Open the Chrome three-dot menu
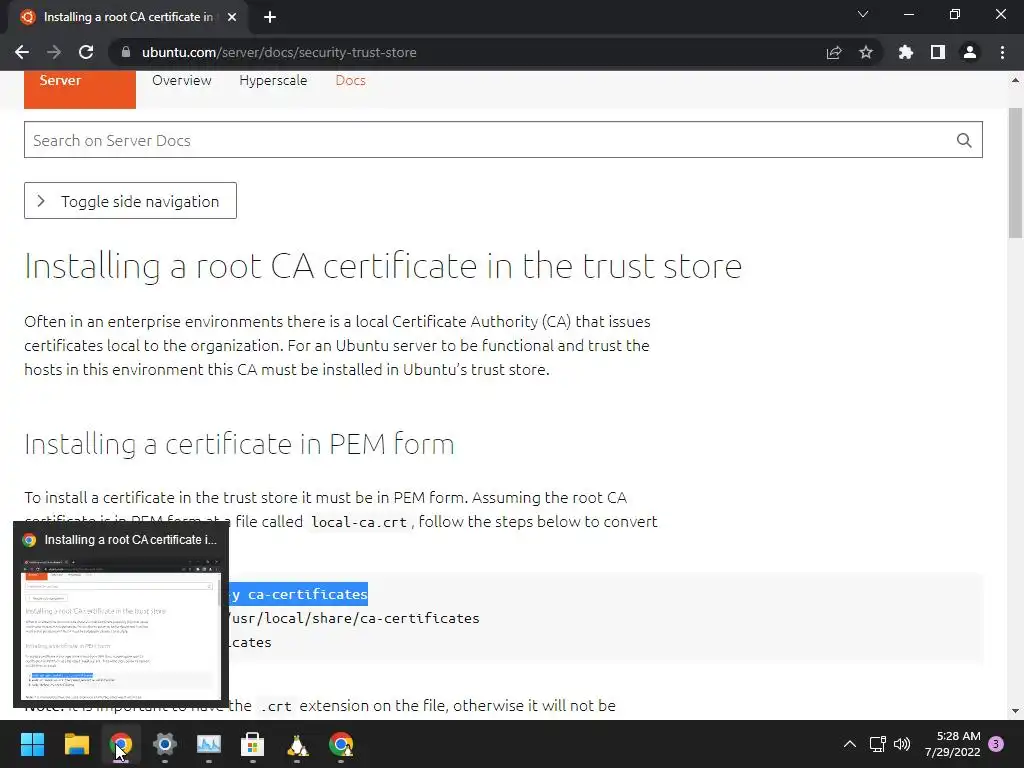The width and height of the screenshot is (1024, 768). click(x=1002, y=52)
